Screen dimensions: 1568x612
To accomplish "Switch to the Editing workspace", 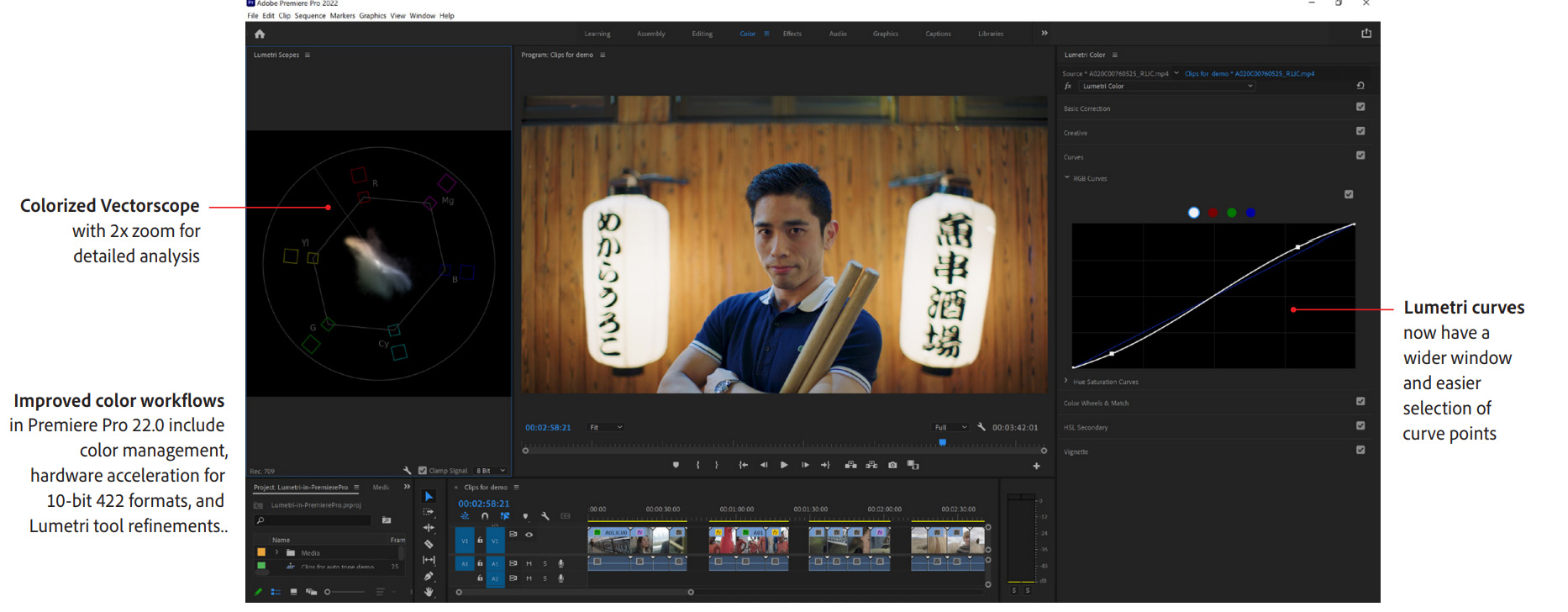I will coord(702,34).
